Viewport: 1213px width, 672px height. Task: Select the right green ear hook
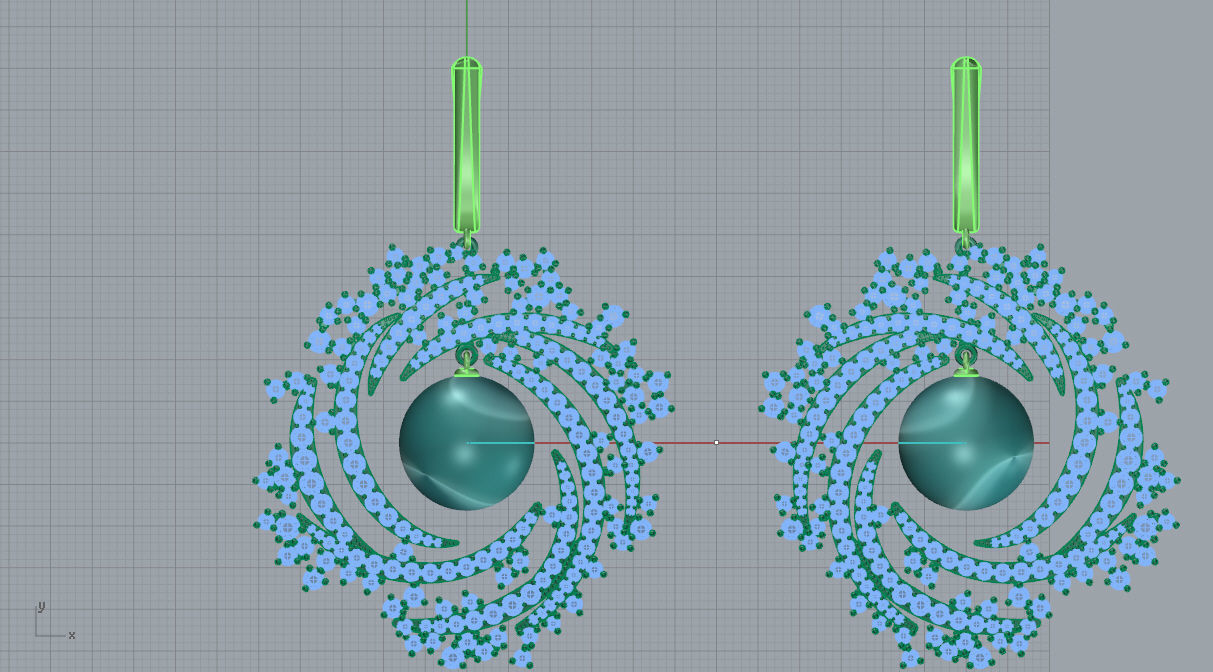tap(965, 146)
